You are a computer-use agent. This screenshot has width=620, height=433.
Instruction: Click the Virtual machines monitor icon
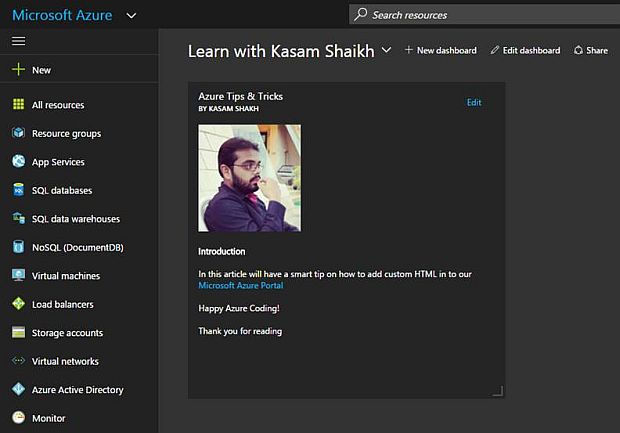(x=18, y=275)
